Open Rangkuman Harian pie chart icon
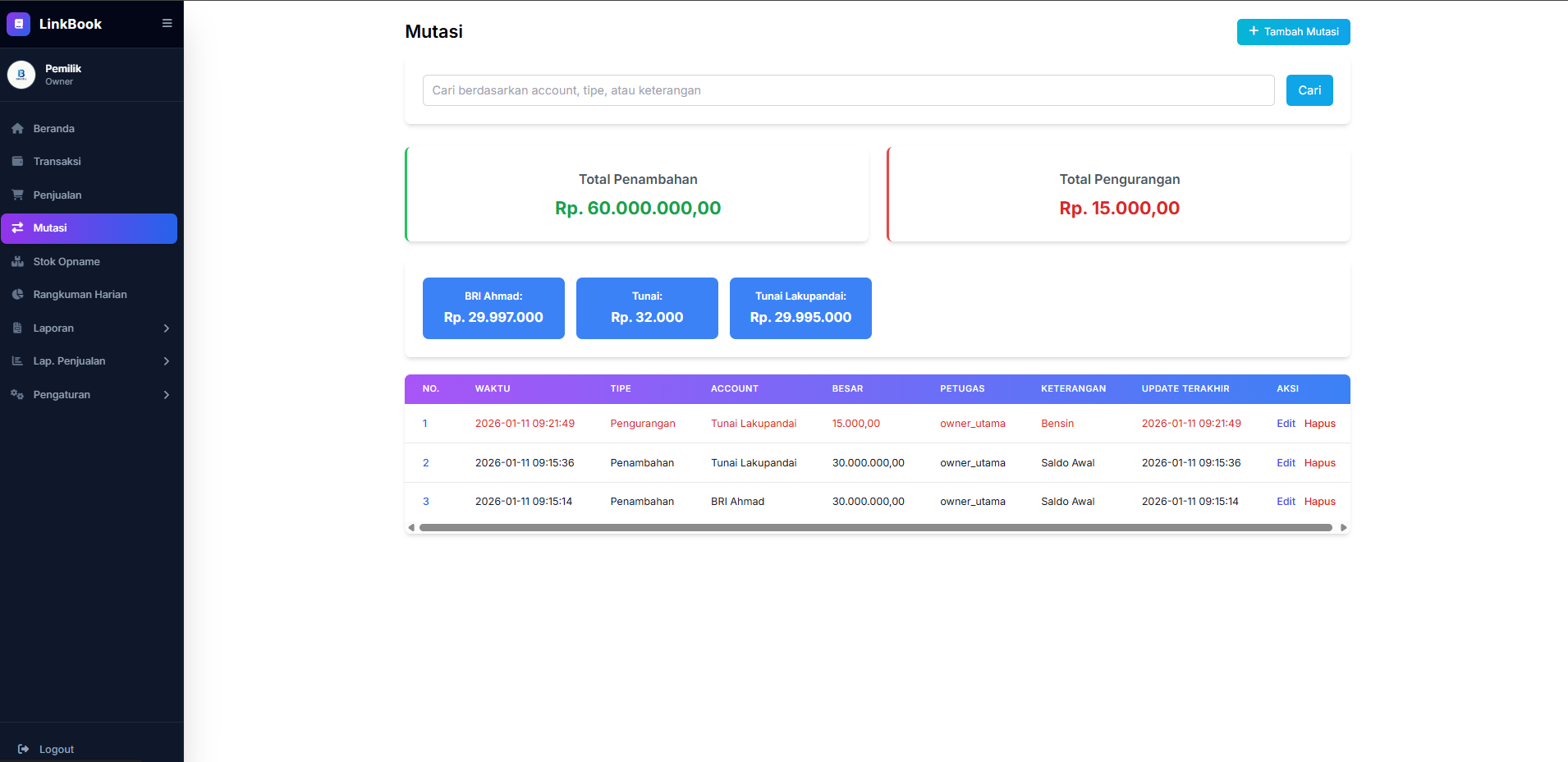The image size is (1568, 762). coord(17,295)
